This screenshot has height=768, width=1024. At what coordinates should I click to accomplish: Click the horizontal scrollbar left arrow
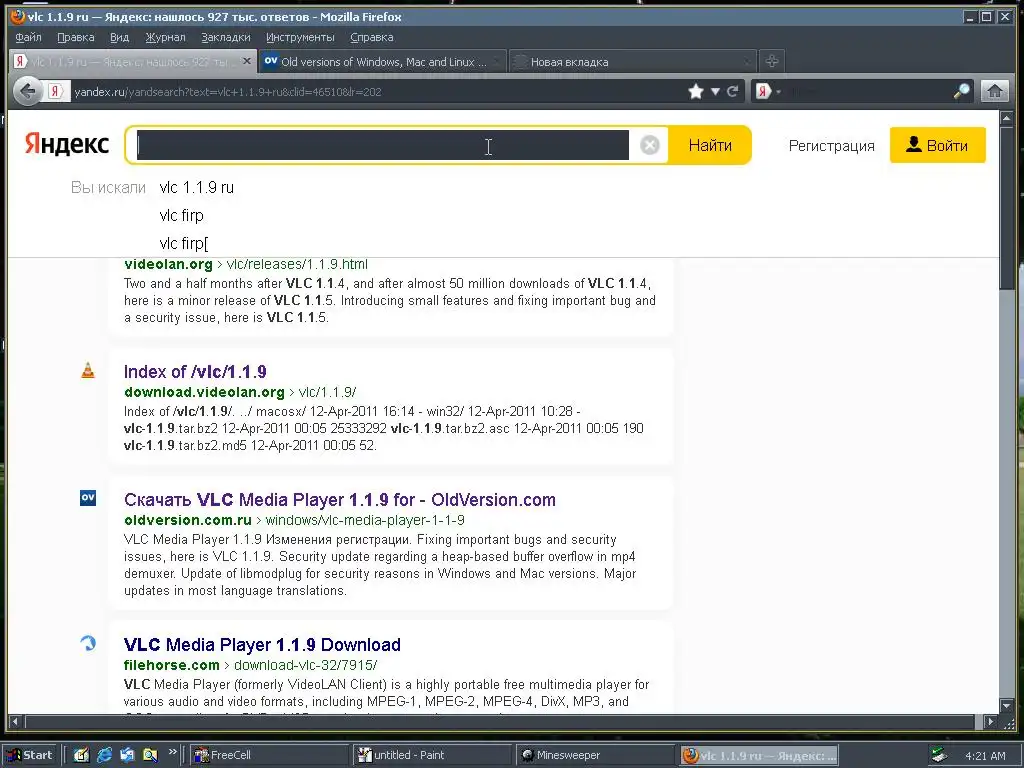pos(16,722)
